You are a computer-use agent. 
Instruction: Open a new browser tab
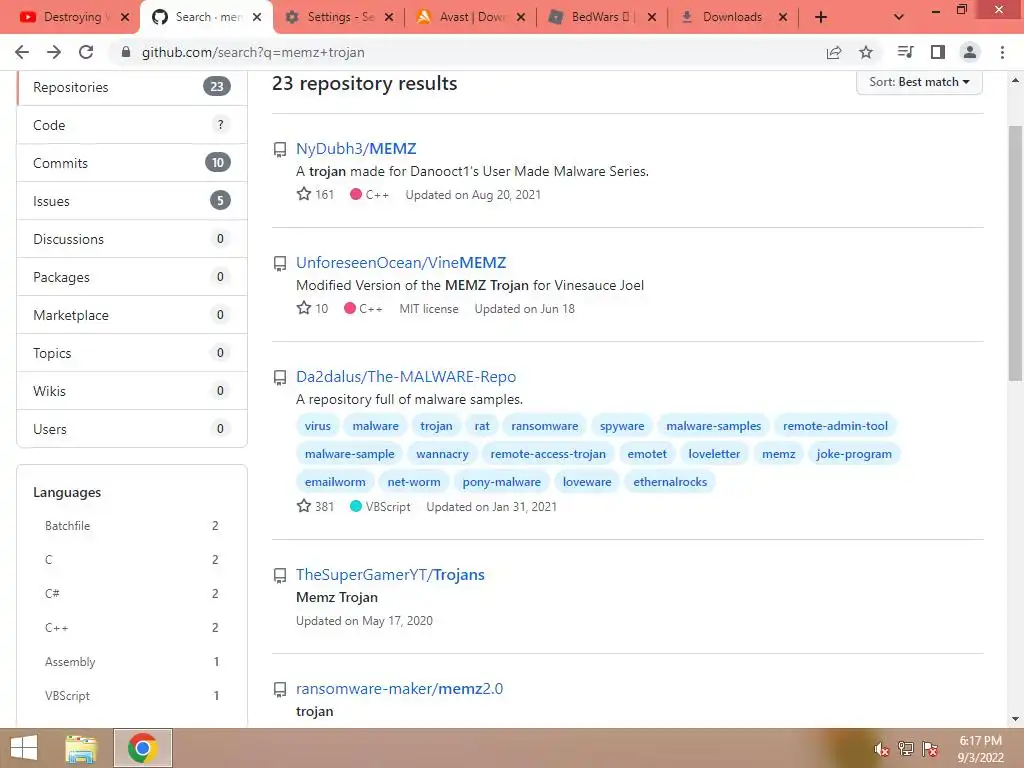pyautogui.click(x=821, y=17)
